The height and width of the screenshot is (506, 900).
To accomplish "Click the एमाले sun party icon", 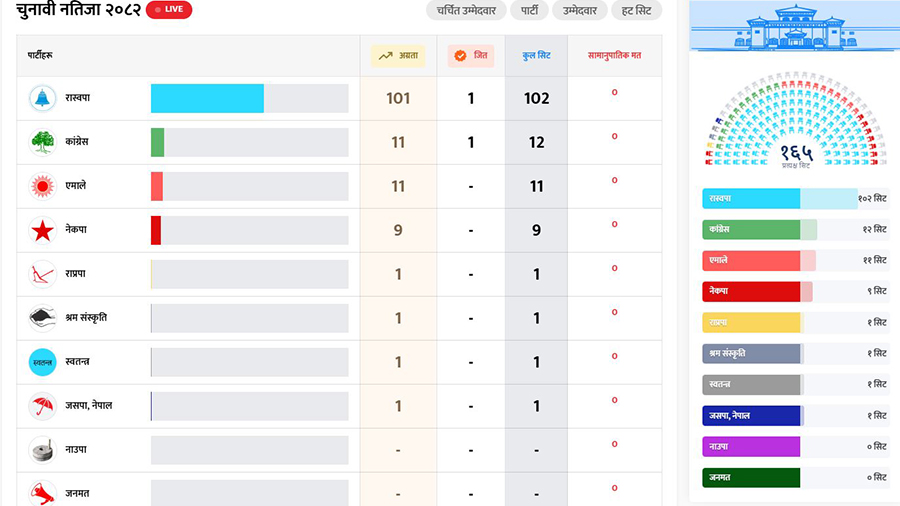I will coord(43,186).
